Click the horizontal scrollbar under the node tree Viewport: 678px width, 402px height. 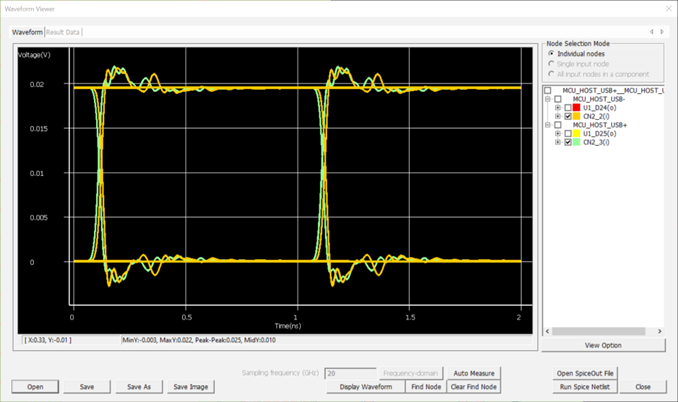[x=600, y=331]
